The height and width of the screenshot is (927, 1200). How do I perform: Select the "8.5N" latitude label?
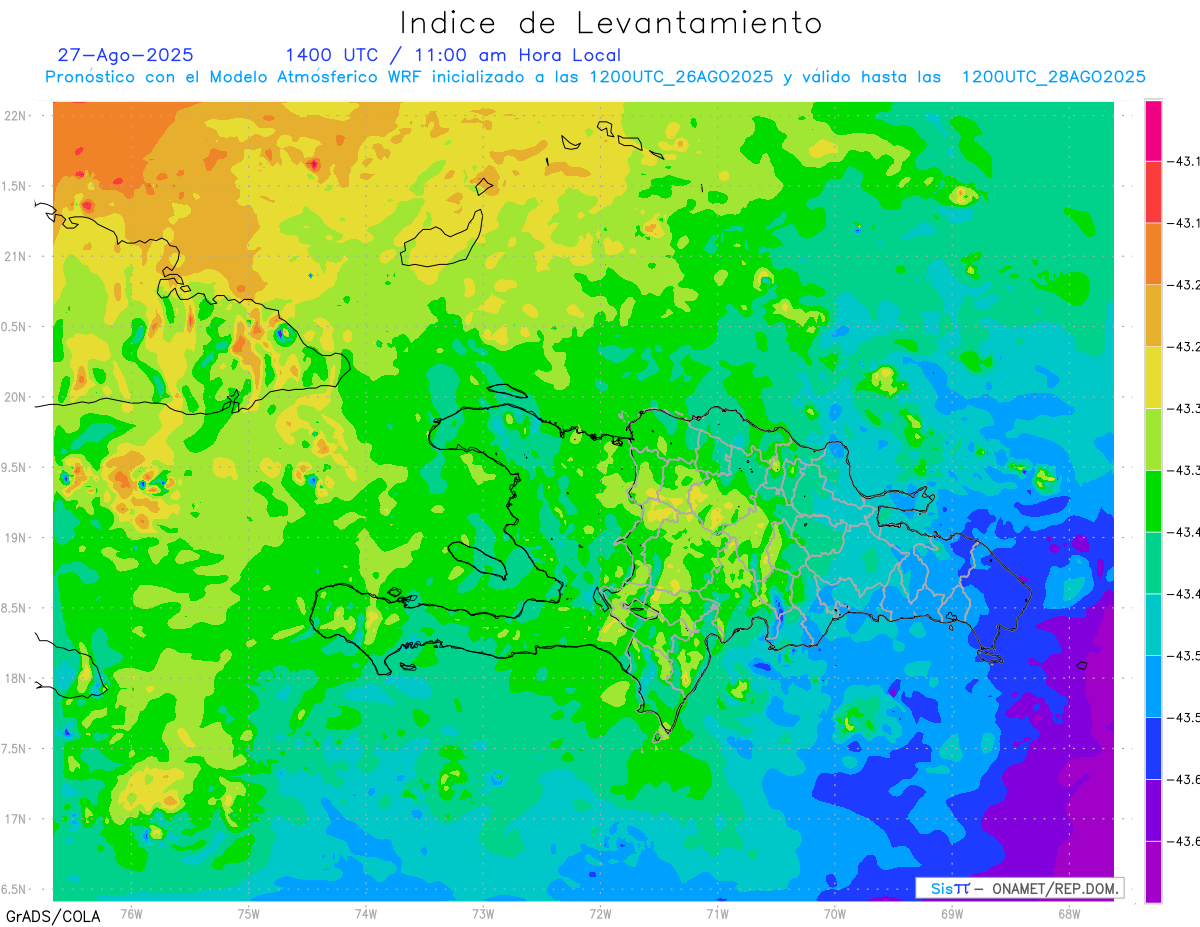pos(15,608)
